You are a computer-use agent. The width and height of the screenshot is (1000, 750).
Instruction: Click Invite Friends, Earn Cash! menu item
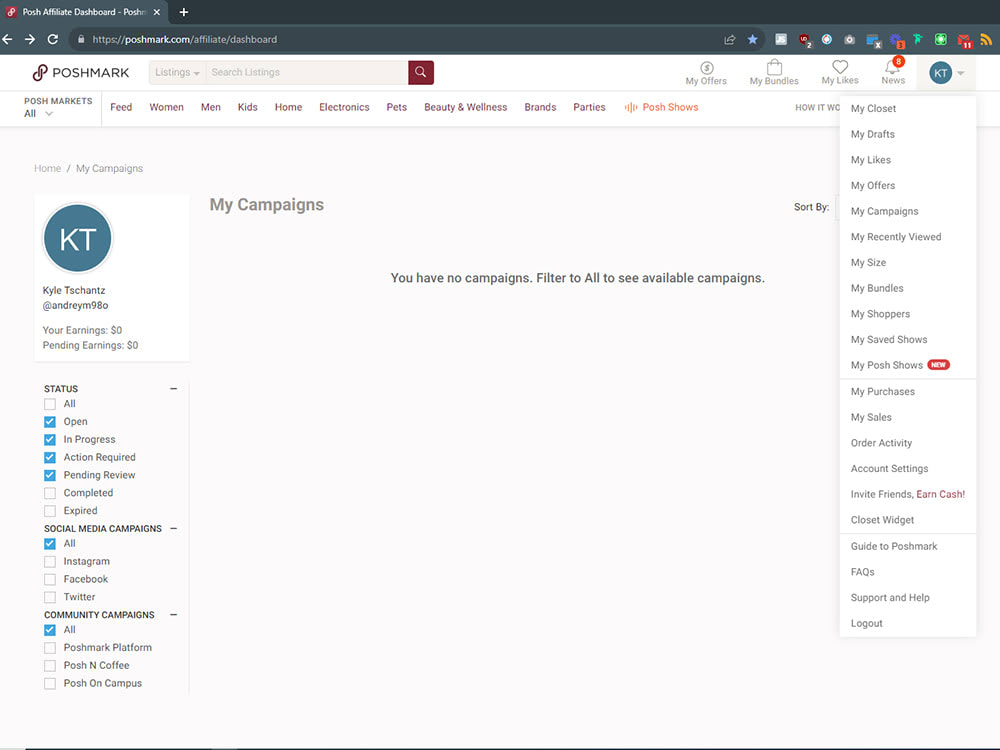click(908, 494)
